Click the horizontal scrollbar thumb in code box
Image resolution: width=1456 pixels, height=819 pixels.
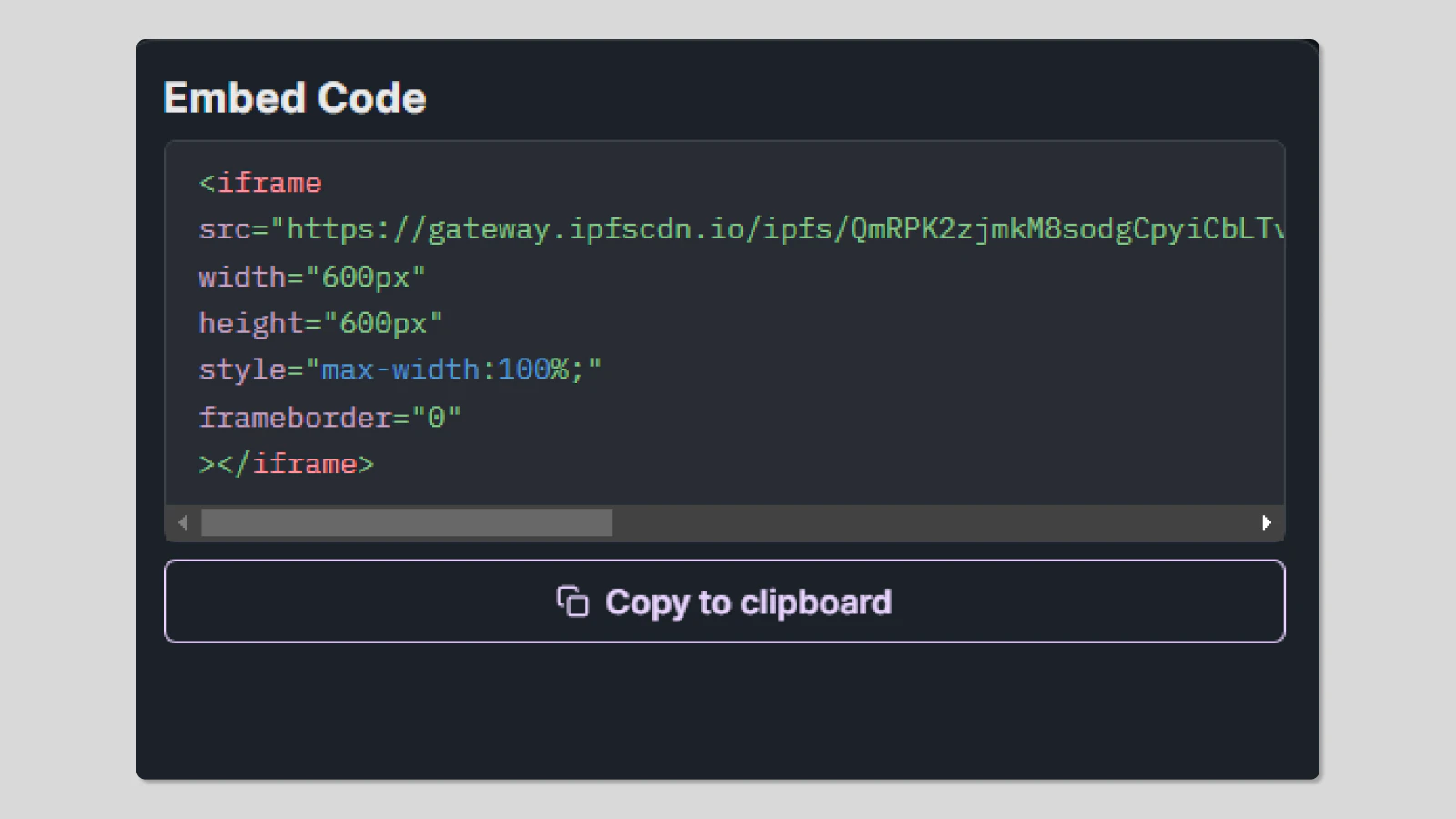pyautogui.click(x=407, y=522)
